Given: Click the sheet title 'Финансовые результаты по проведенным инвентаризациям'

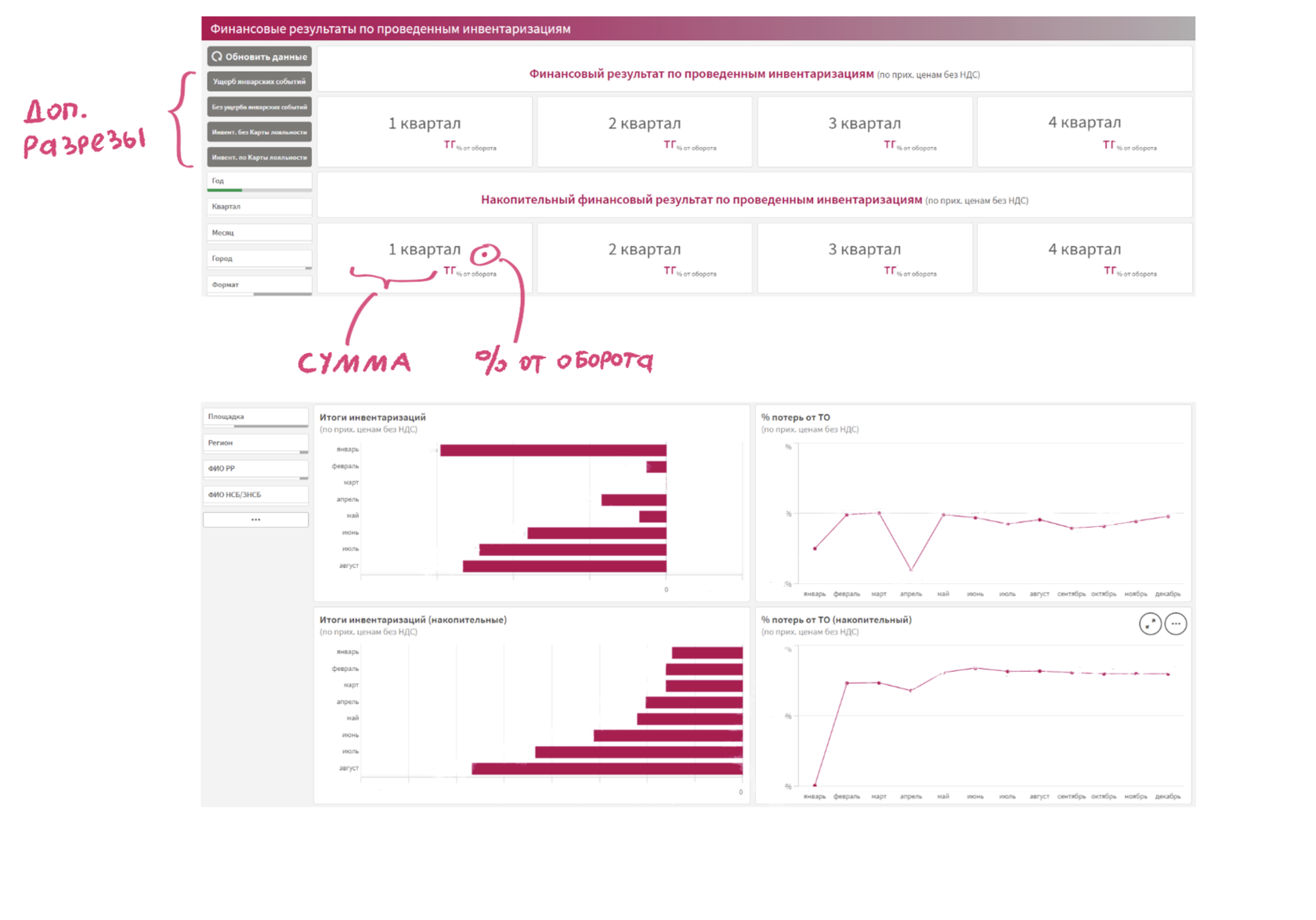Looking at the screenshot, I should [390, 29].
